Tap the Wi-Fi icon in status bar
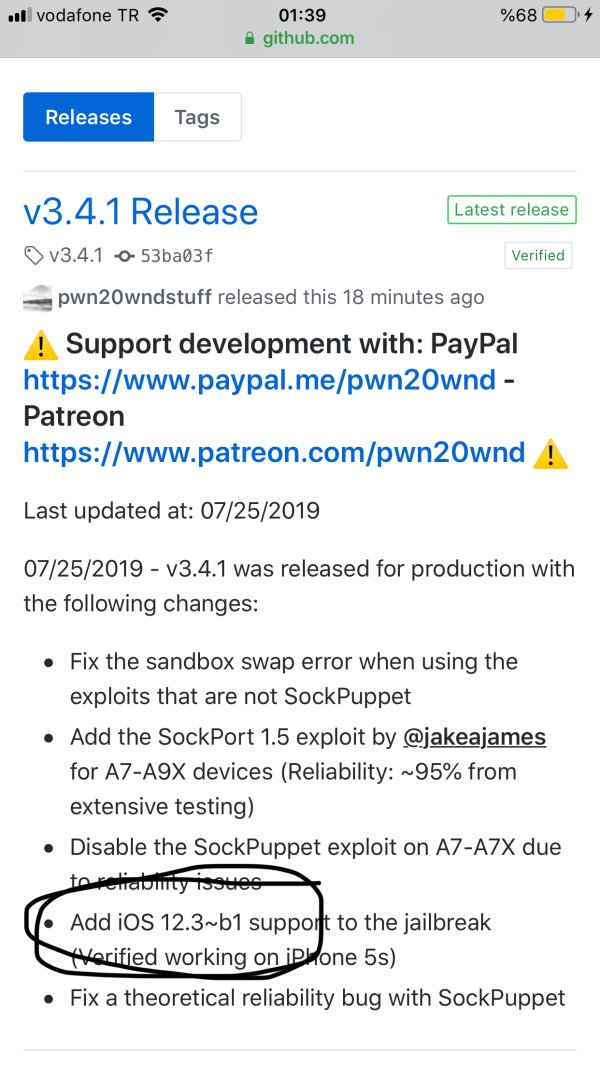The height and width of the screenshot is (1067, 600). coord(156,15)
